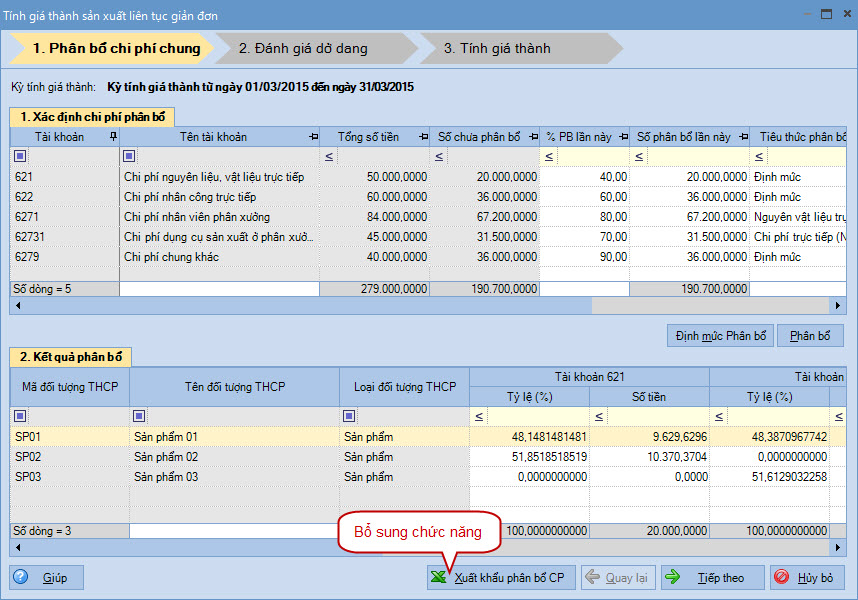Switch to step 1 Phân bổ chi phí chung
858x600 pixels.
tap(111, 48)
